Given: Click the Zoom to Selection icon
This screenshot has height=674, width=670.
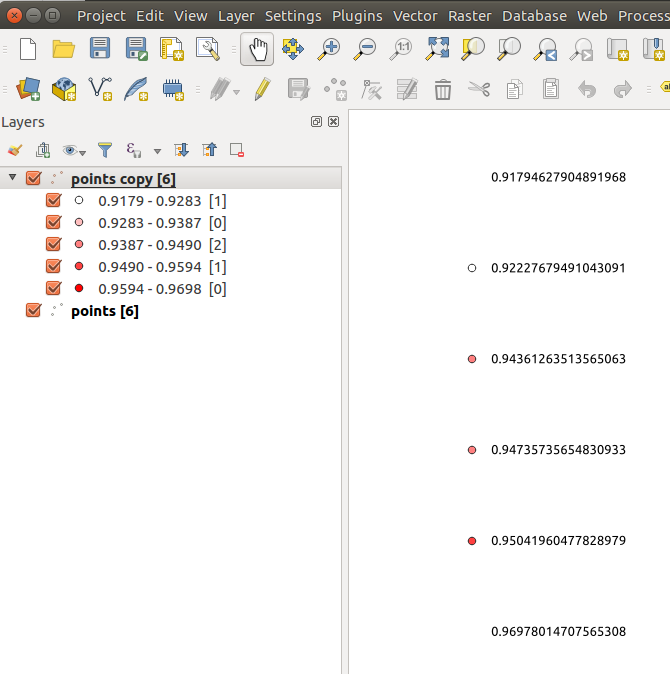Looking at the screenshot, I should pos(473,49).
